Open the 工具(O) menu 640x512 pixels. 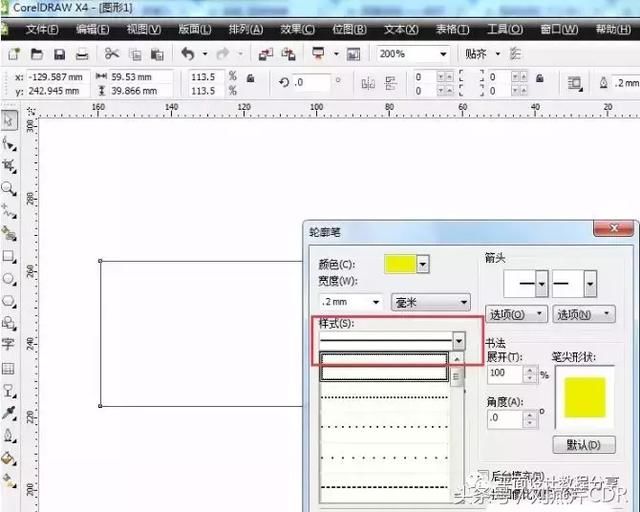pyautogui.click(x=505, y=29)
